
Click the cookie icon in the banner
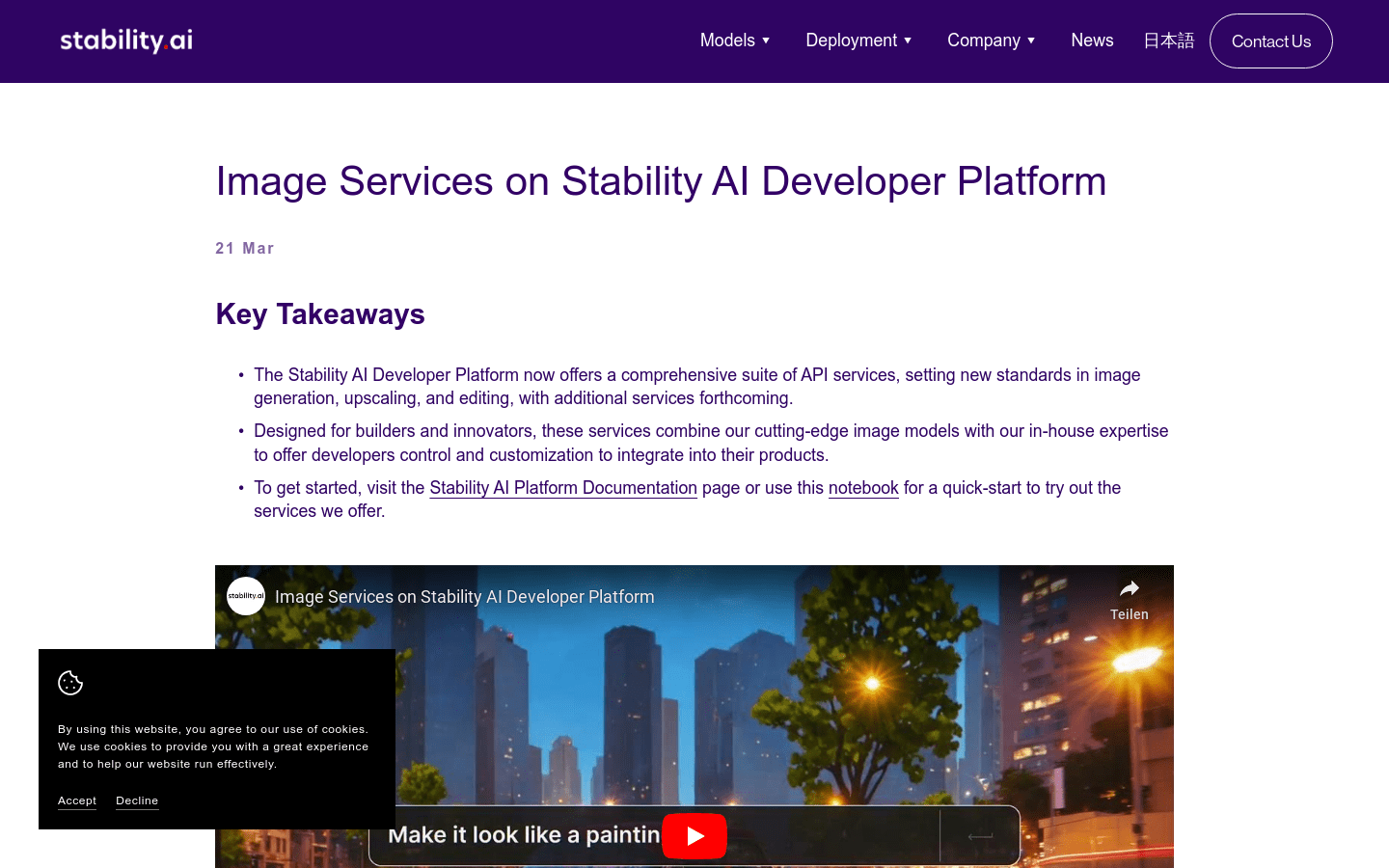click(69, 682)
